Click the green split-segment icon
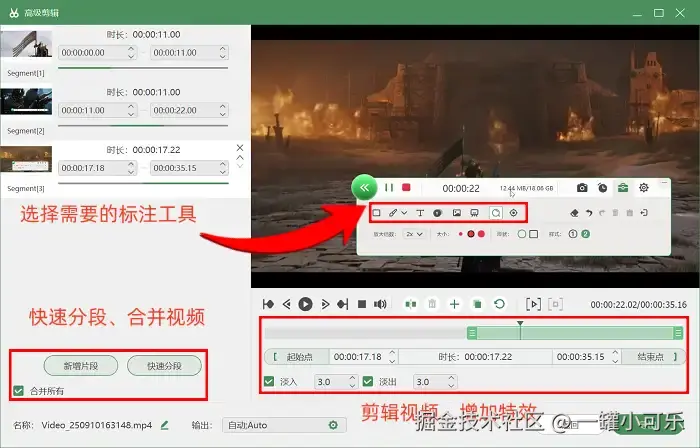The image size is (700, 448). [411, 304]
